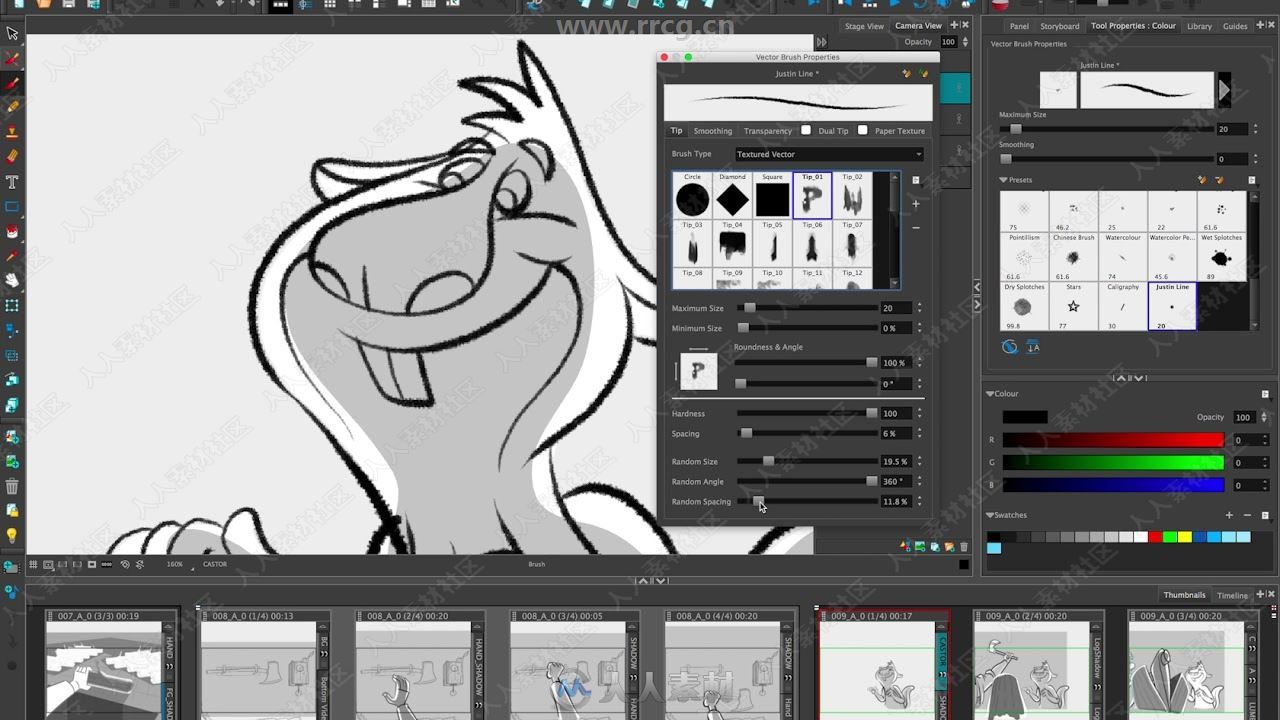Image resolution: width=1280 pixels, height=720 pixels.
Task: Select the Paint bucket tool
Action: click(12, 232)
